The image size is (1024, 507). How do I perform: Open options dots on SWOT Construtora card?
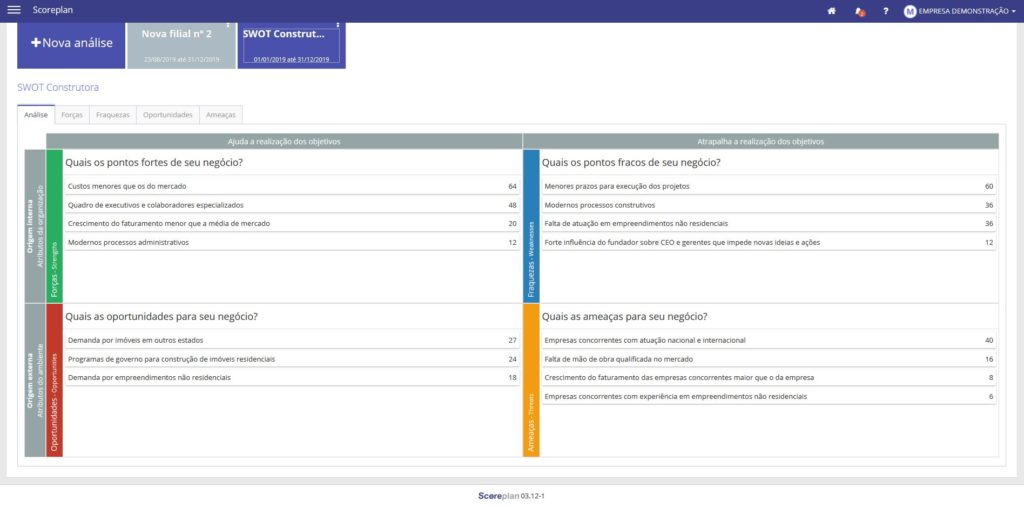tap(338, 25)
